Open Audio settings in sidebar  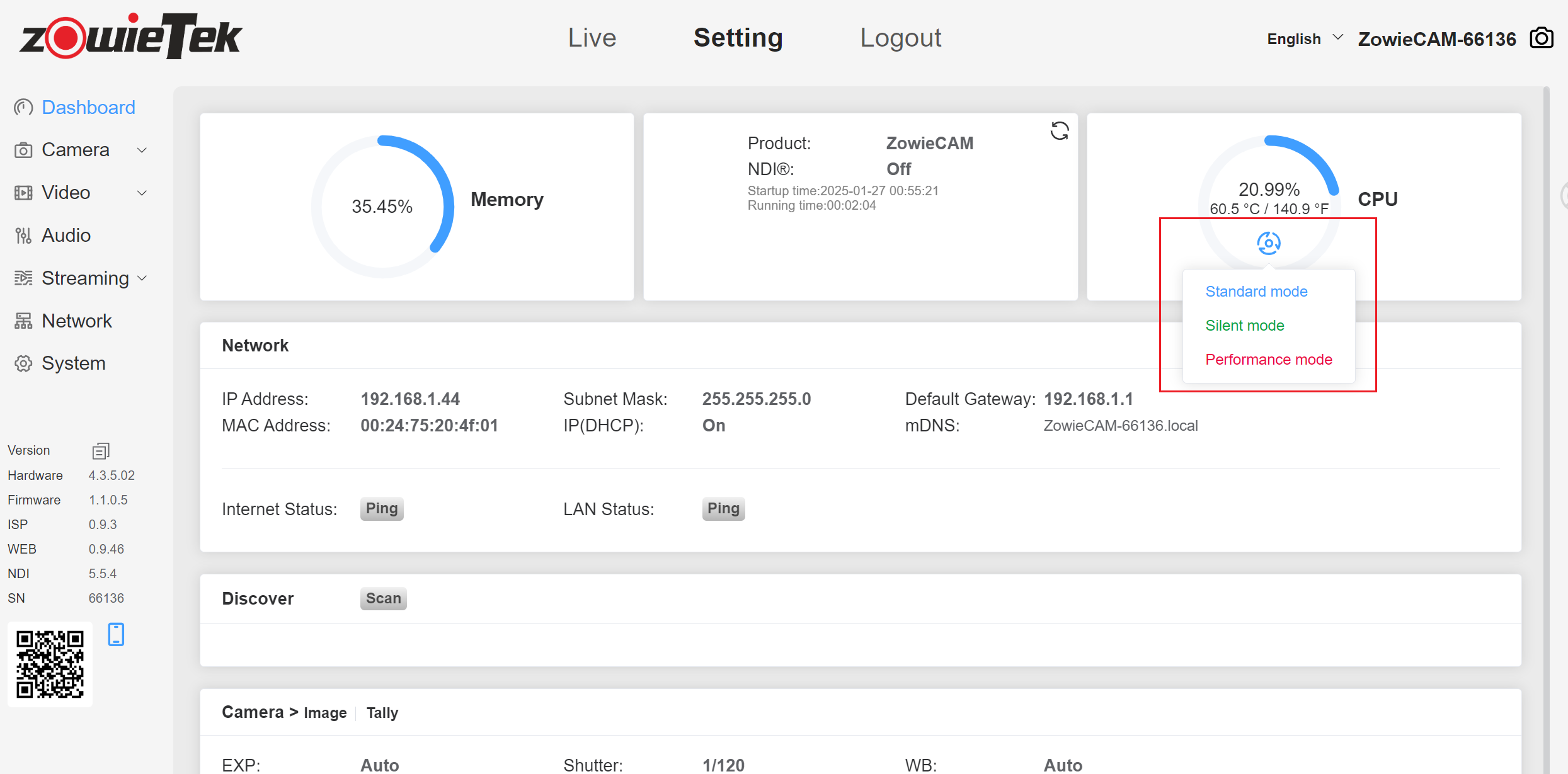point(66,236)
